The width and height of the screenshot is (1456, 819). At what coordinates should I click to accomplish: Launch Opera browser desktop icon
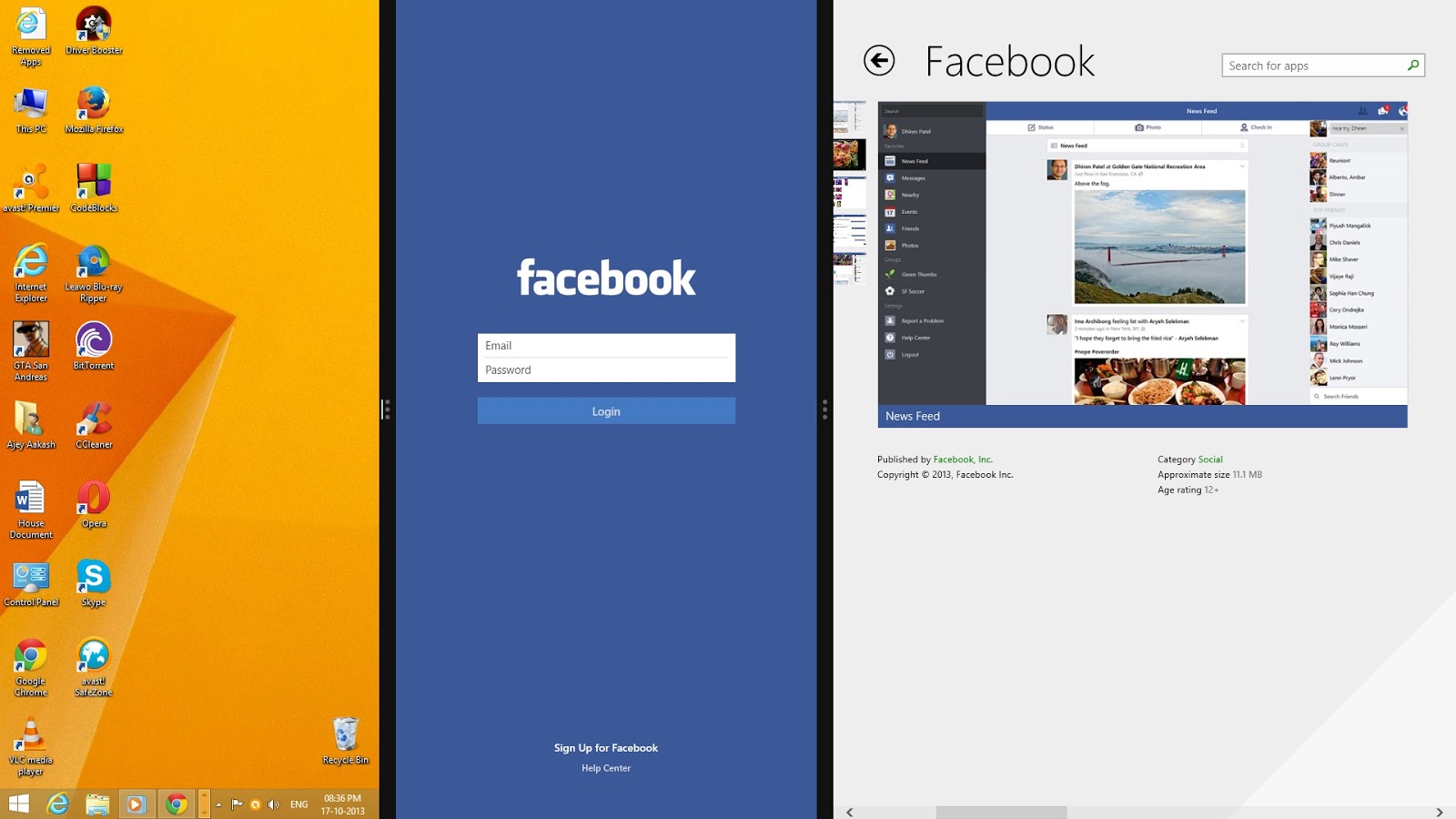coord(94,504)
